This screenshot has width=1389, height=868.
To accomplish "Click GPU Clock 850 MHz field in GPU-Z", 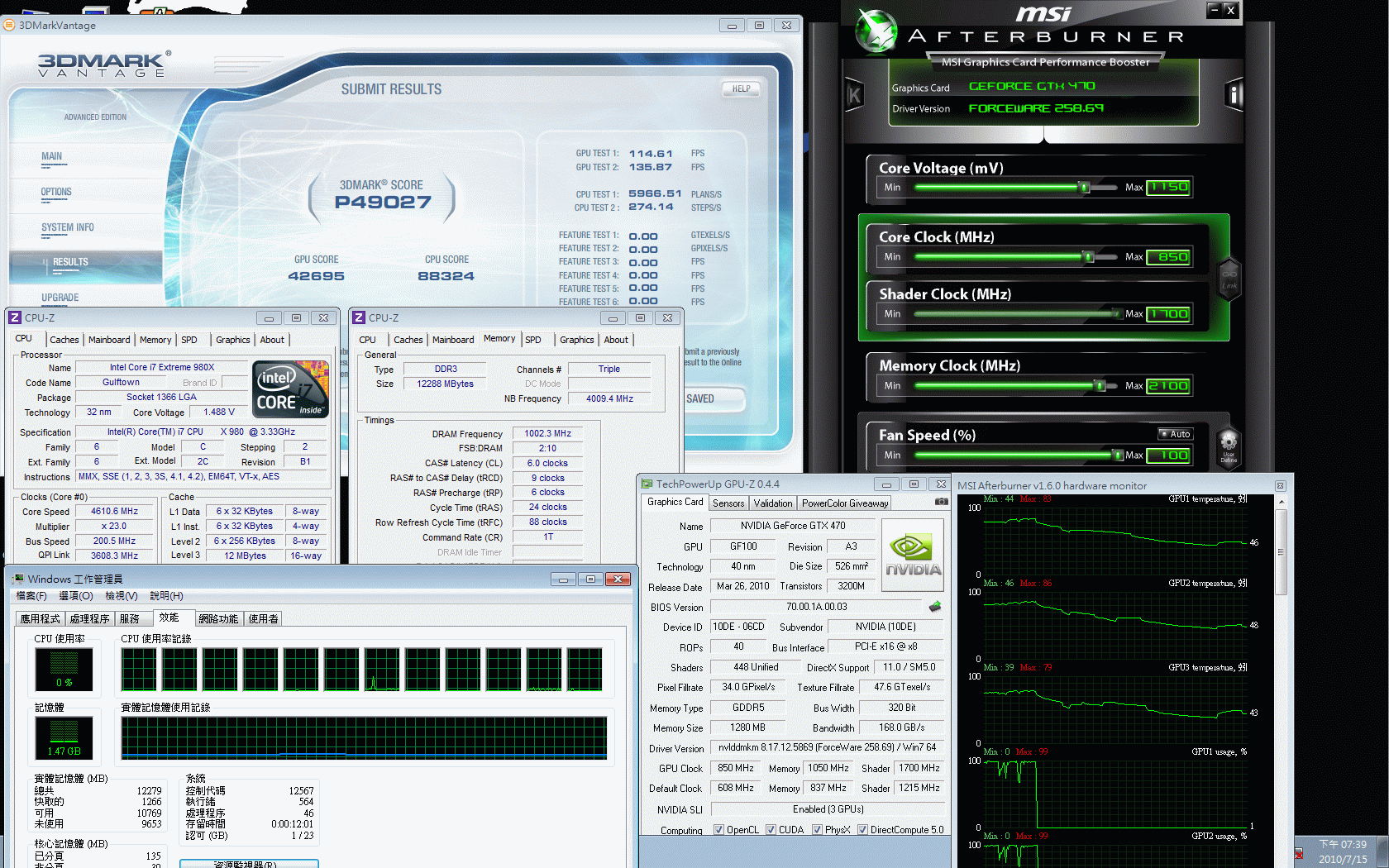I will pyautogui.click(x=736, y=768).
